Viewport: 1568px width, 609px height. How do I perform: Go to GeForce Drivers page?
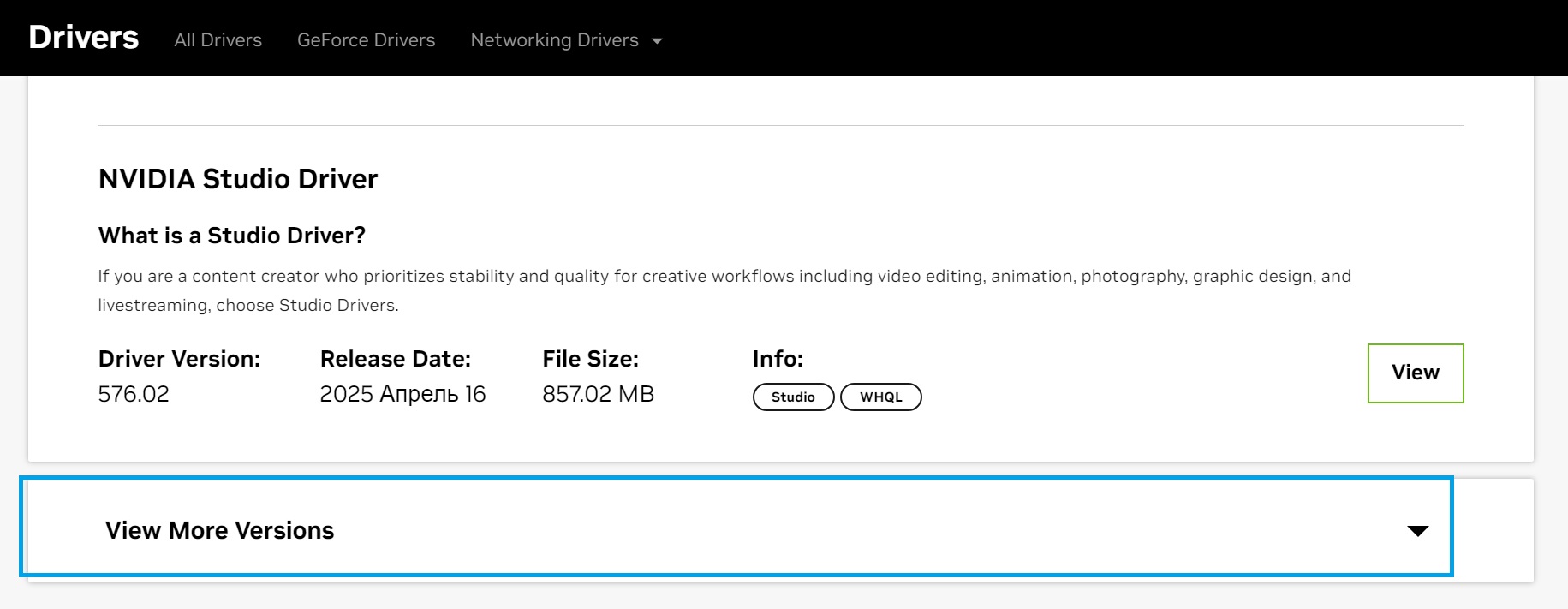point(366,40)
